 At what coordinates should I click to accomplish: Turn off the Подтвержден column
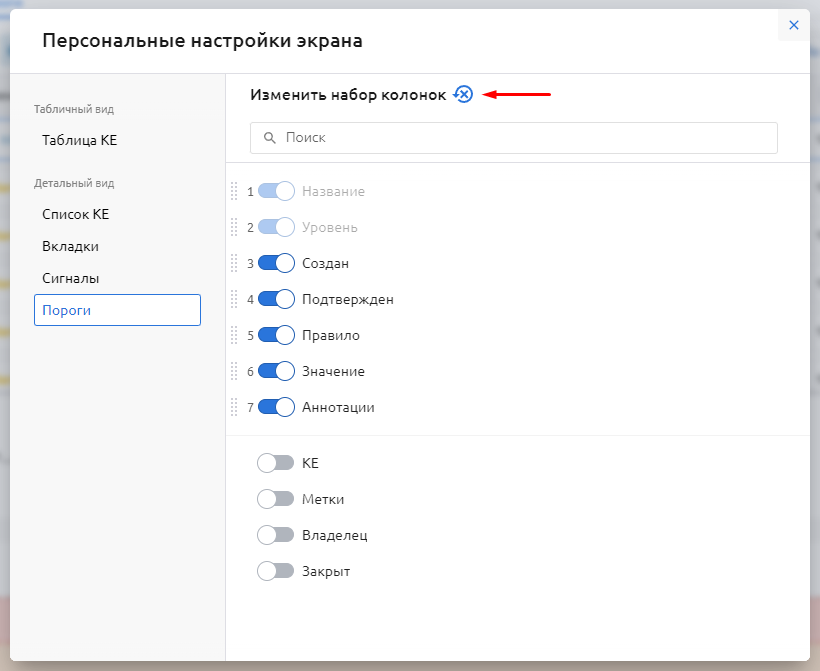pos(276,299)
